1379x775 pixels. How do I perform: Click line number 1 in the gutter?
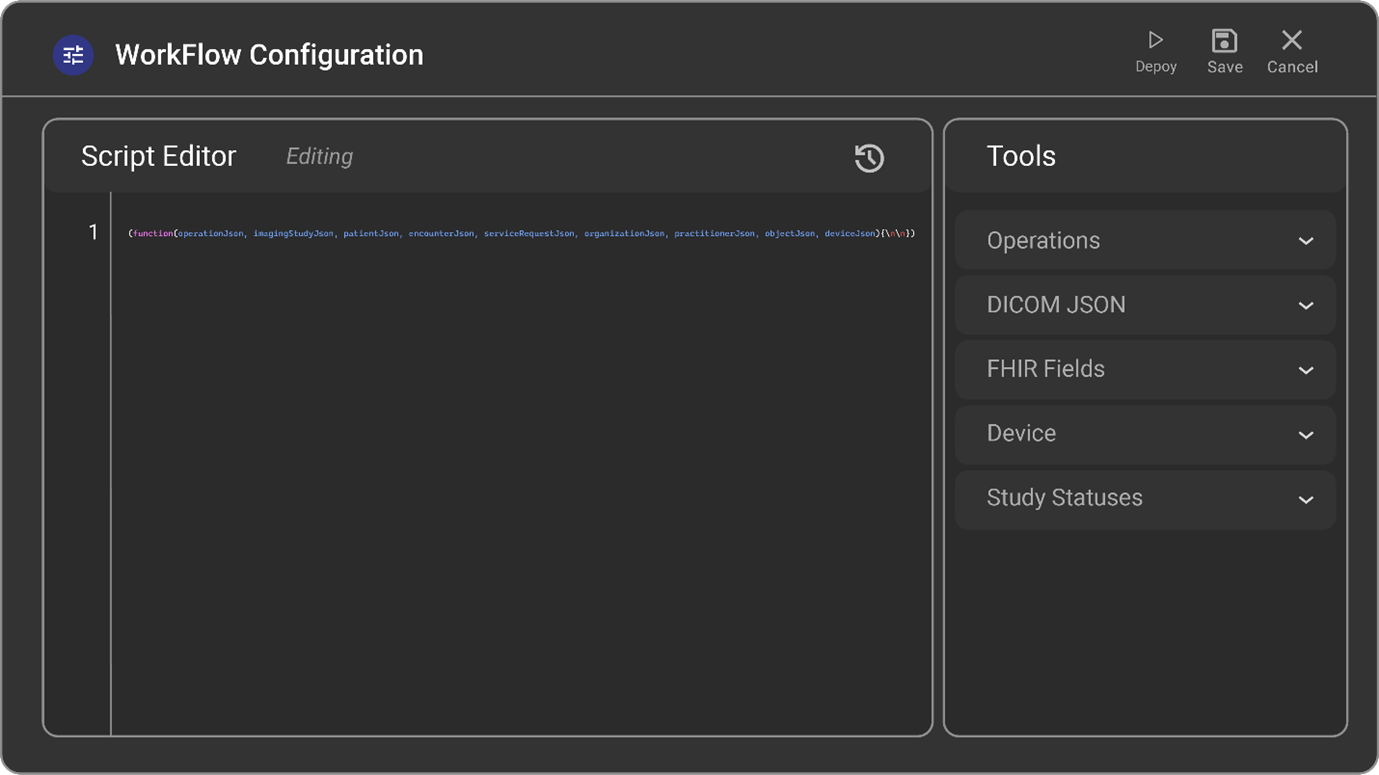[93, 232]
